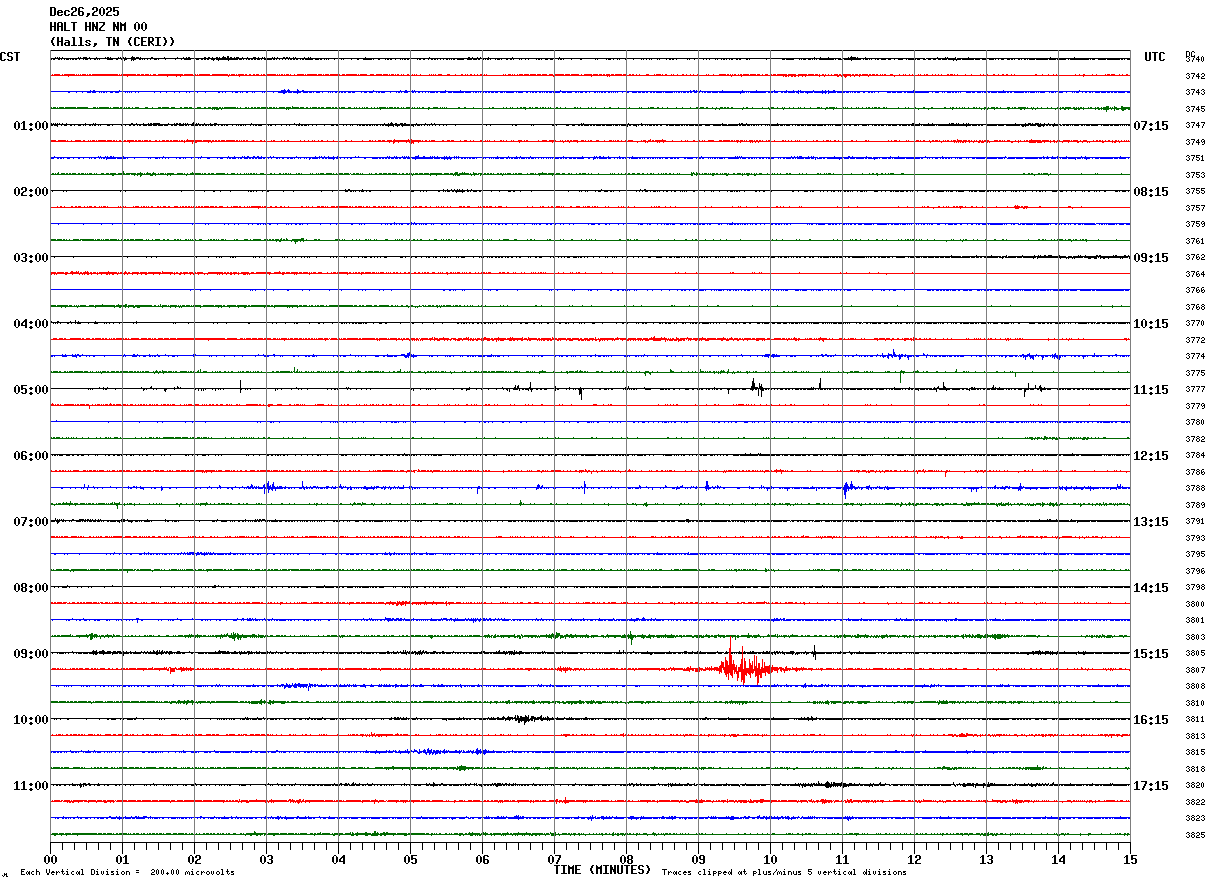Image resolution: width=1210 pixels, height=886 pixels.
Task: Click the 11 minute axis tick label
Action: (x=842, y=859)
